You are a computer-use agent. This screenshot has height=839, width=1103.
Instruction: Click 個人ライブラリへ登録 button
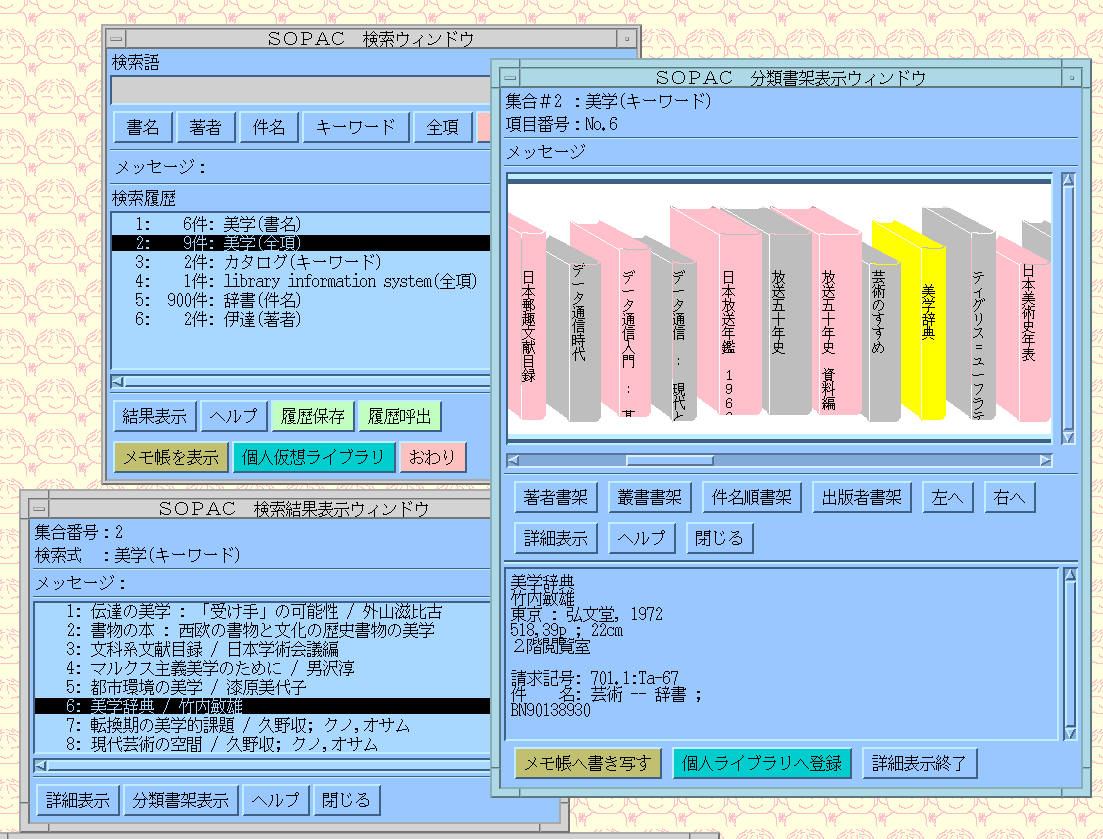coord(762,763)
